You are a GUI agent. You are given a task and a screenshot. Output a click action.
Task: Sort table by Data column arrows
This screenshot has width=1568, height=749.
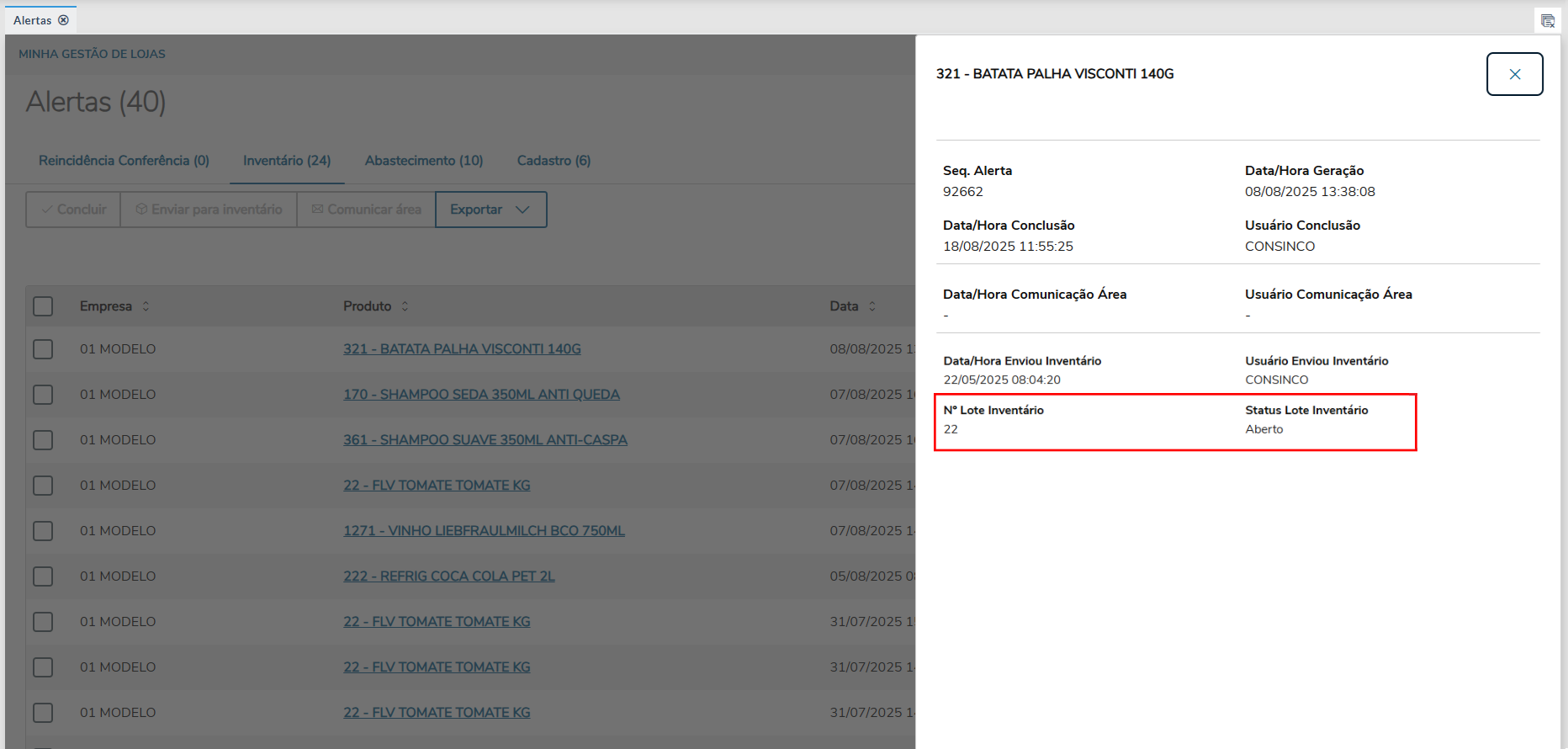(x=872, y=306)
